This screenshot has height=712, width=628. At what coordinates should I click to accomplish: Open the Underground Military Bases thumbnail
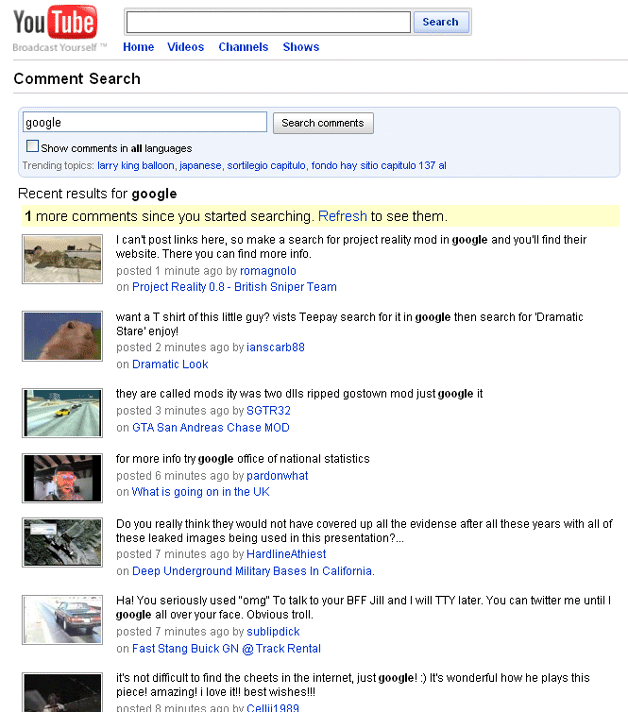coord(62,542)
